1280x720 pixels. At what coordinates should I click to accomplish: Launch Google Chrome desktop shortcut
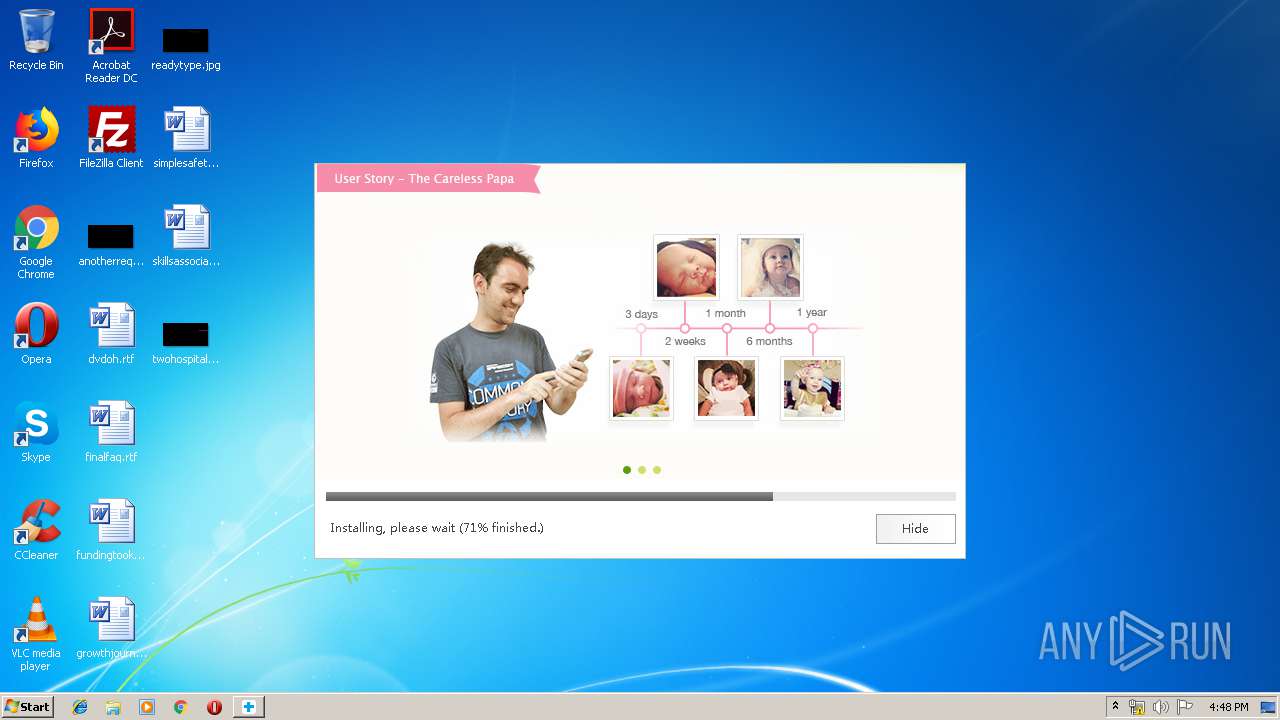pos(36,242)
